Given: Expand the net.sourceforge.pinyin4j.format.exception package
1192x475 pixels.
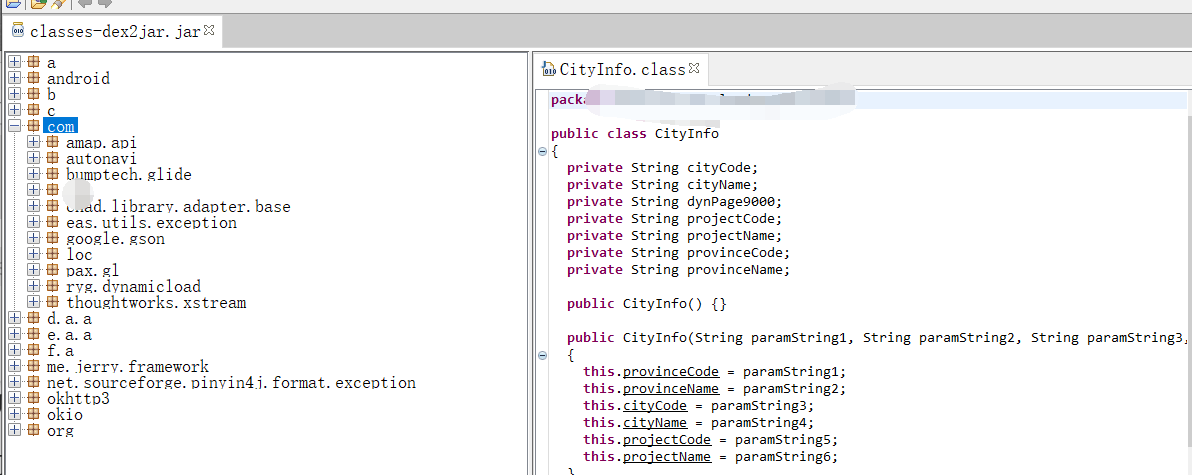Looking at the screenshot, I should (14, 382).
